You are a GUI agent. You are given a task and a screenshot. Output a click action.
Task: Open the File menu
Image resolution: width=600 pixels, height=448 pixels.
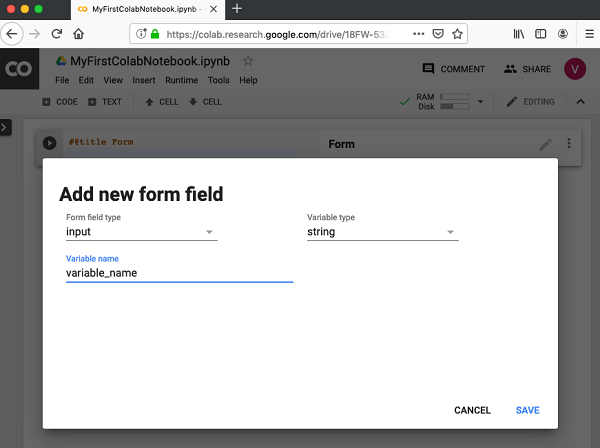(x=62, y=80)
